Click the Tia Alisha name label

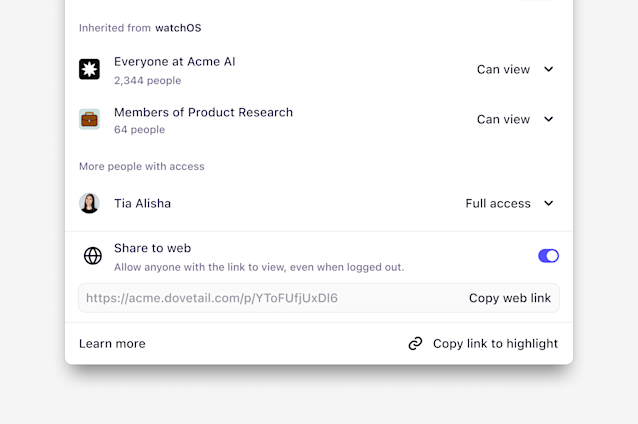(142, 203)
